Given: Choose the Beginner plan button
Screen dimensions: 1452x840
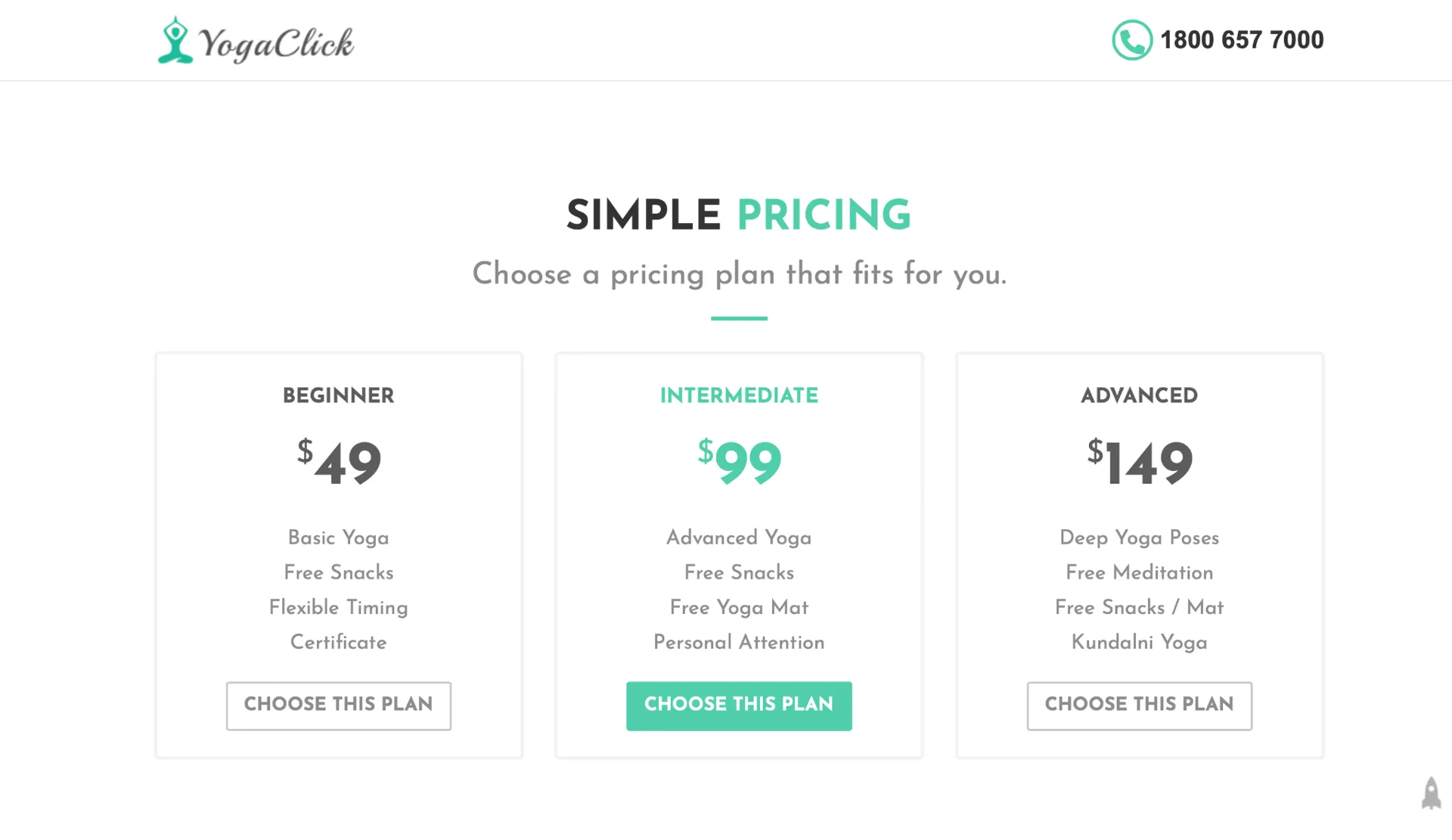Looking at the screenshot, I should 339,705.
